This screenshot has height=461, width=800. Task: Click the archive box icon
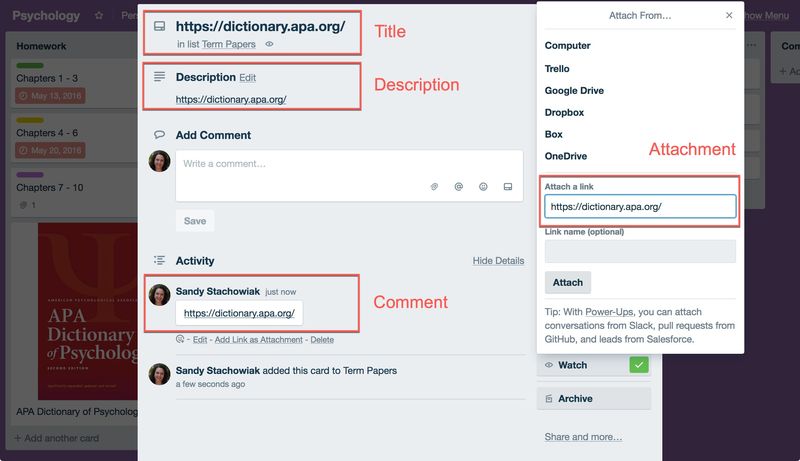pos(549,398)
